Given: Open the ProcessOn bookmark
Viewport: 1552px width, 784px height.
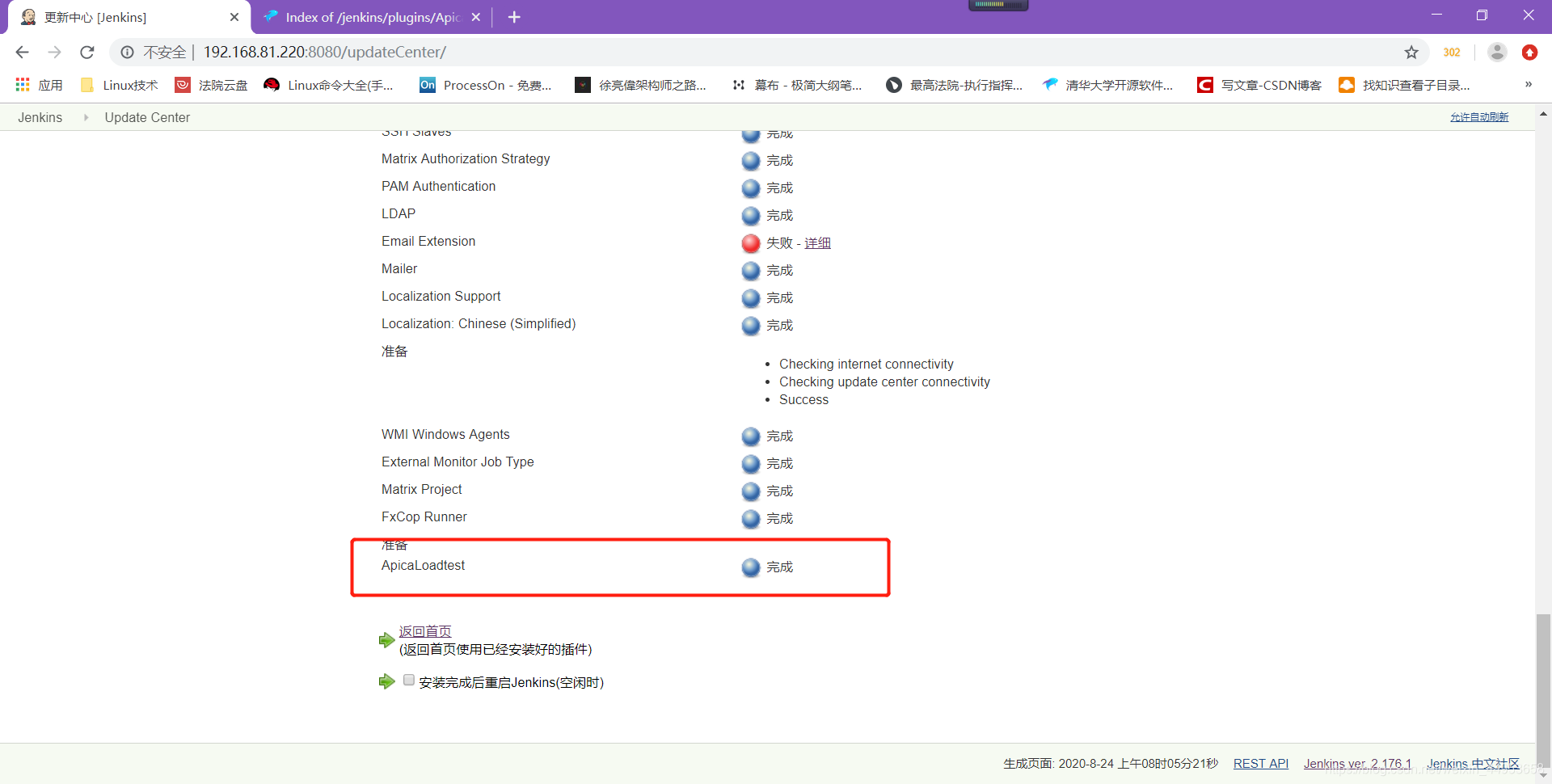Looking at the screenshot, I should click(486, 85).
